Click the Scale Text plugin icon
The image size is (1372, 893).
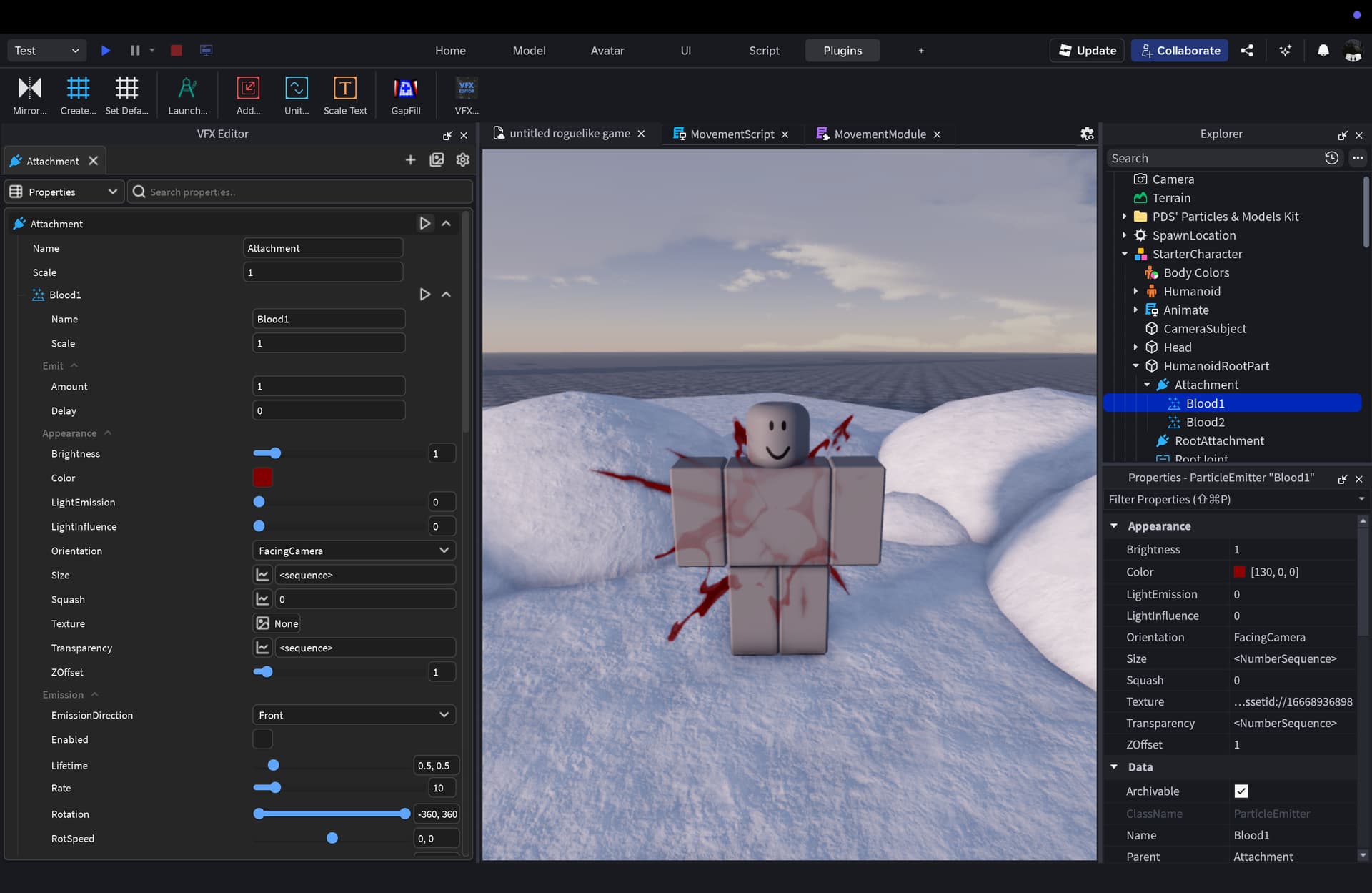345,89
